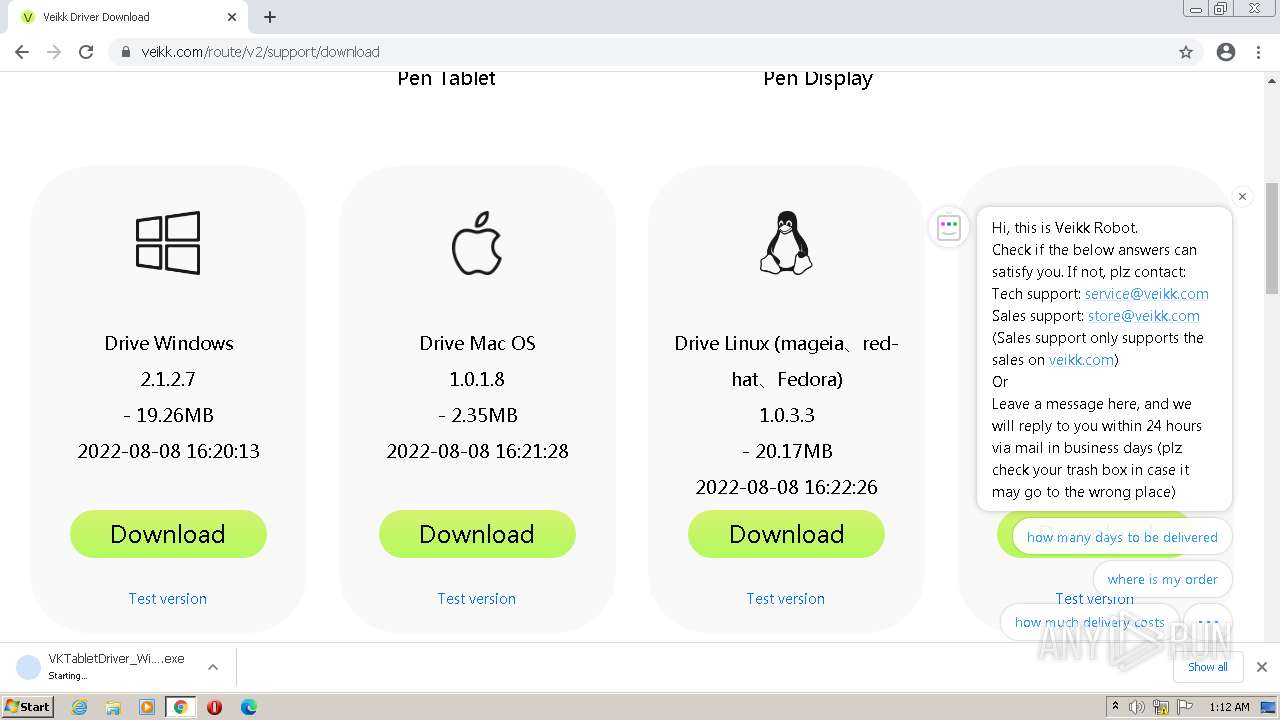Image resolution: width=1280 pixels, height=720 pixels.
Task: Click the Pen Display heading
Action: pyautogui.click(x=818, y=78)
